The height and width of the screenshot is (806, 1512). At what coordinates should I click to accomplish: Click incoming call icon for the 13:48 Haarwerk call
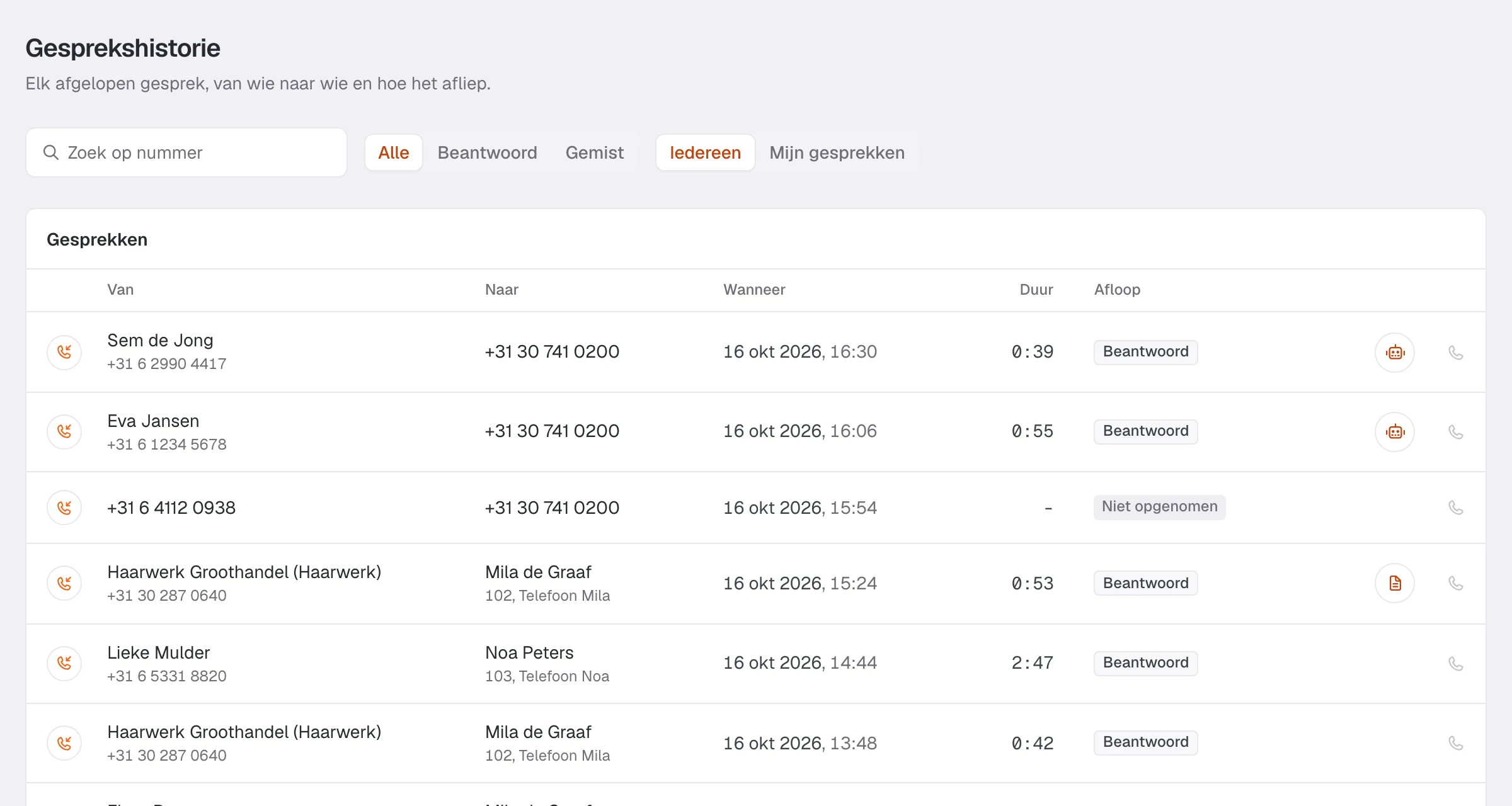click(64, 743)
